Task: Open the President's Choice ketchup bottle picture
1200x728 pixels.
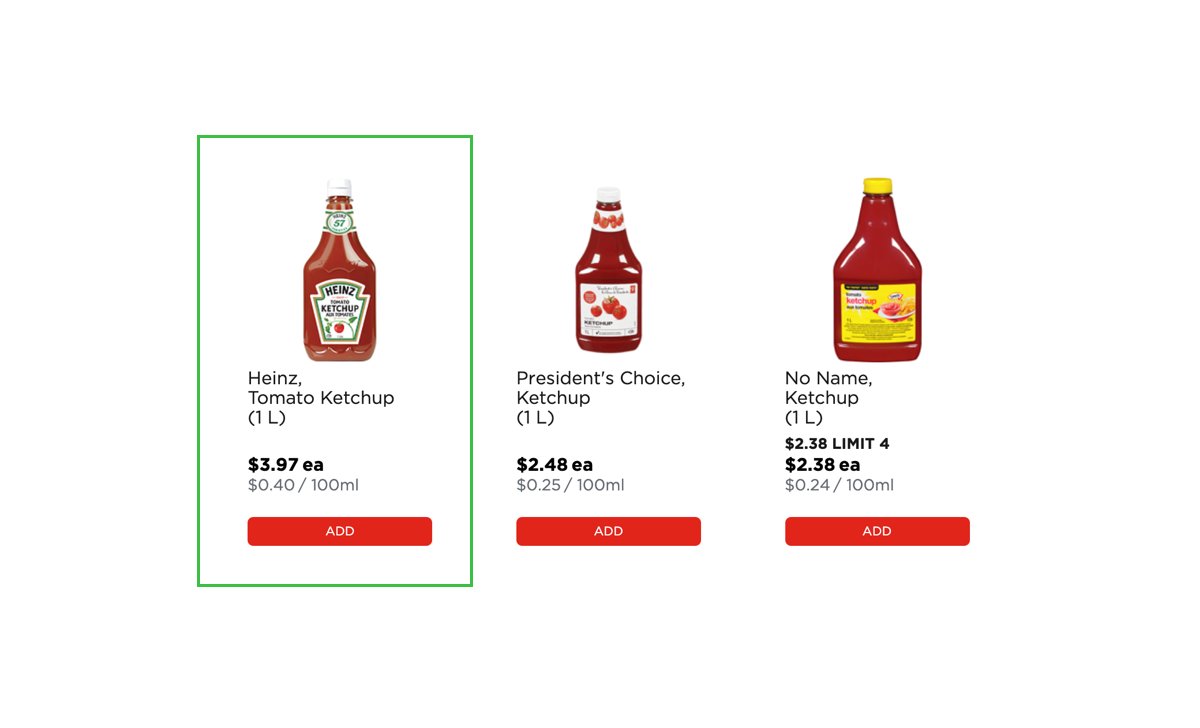Action: 608,271
